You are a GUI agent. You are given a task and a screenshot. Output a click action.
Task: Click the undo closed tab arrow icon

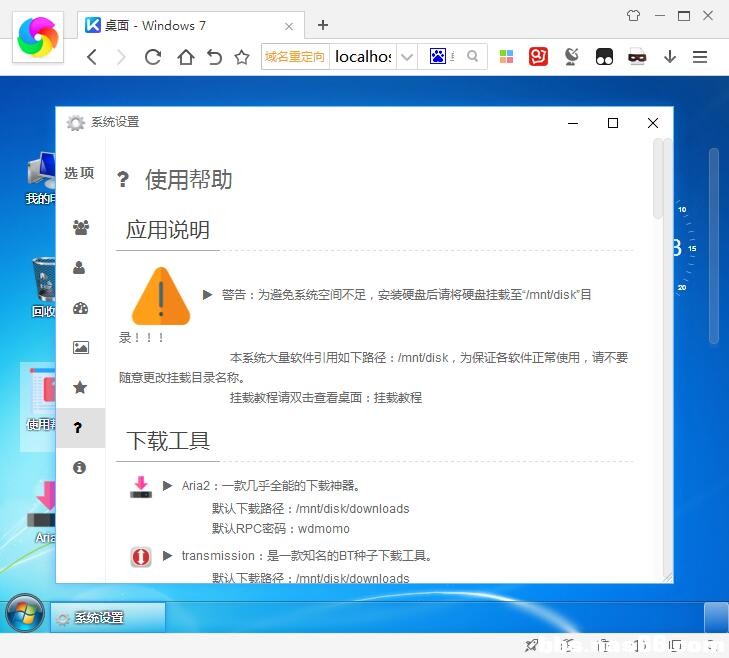click(214, 57)
